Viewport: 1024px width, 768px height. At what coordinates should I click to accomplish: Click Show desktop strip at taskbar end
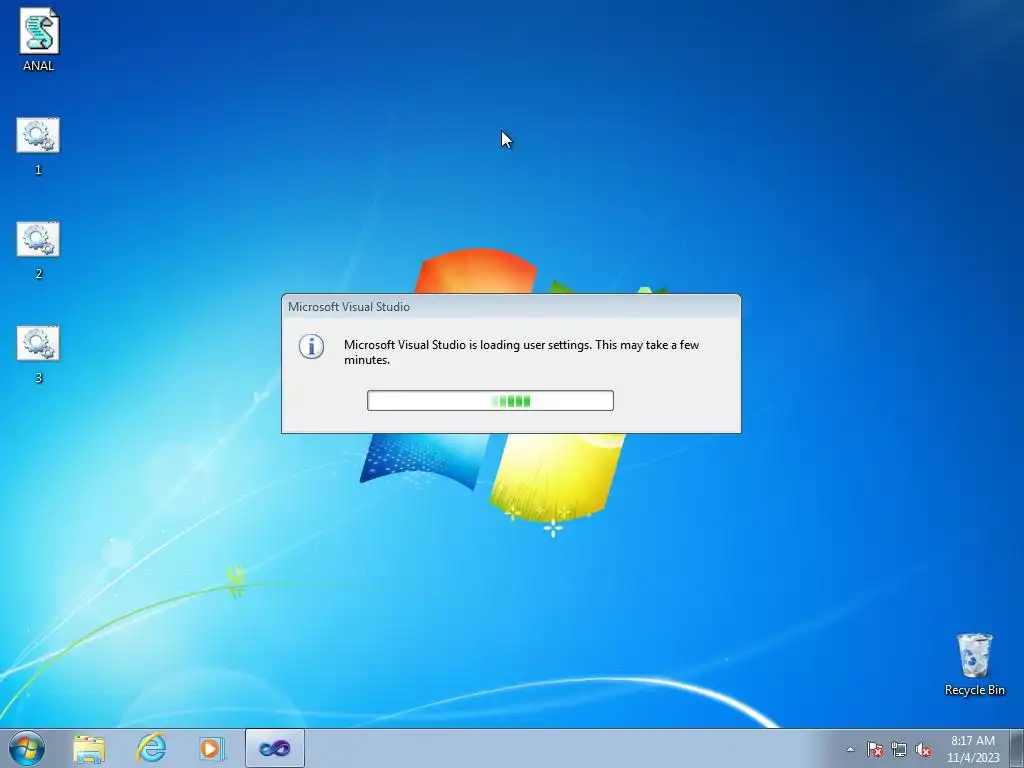1017,748
